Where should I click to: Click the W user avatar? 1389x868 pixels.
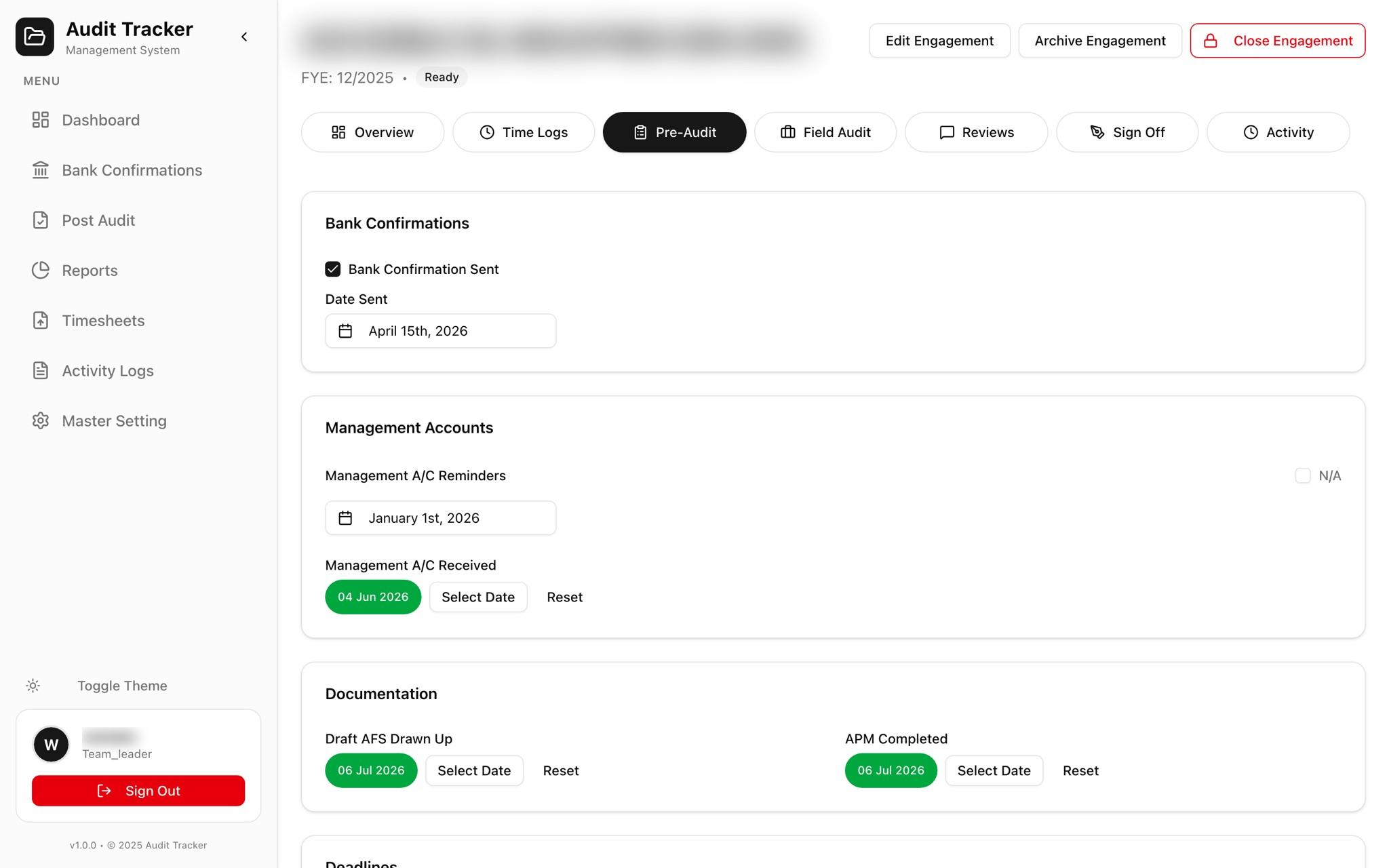point(51,745)
